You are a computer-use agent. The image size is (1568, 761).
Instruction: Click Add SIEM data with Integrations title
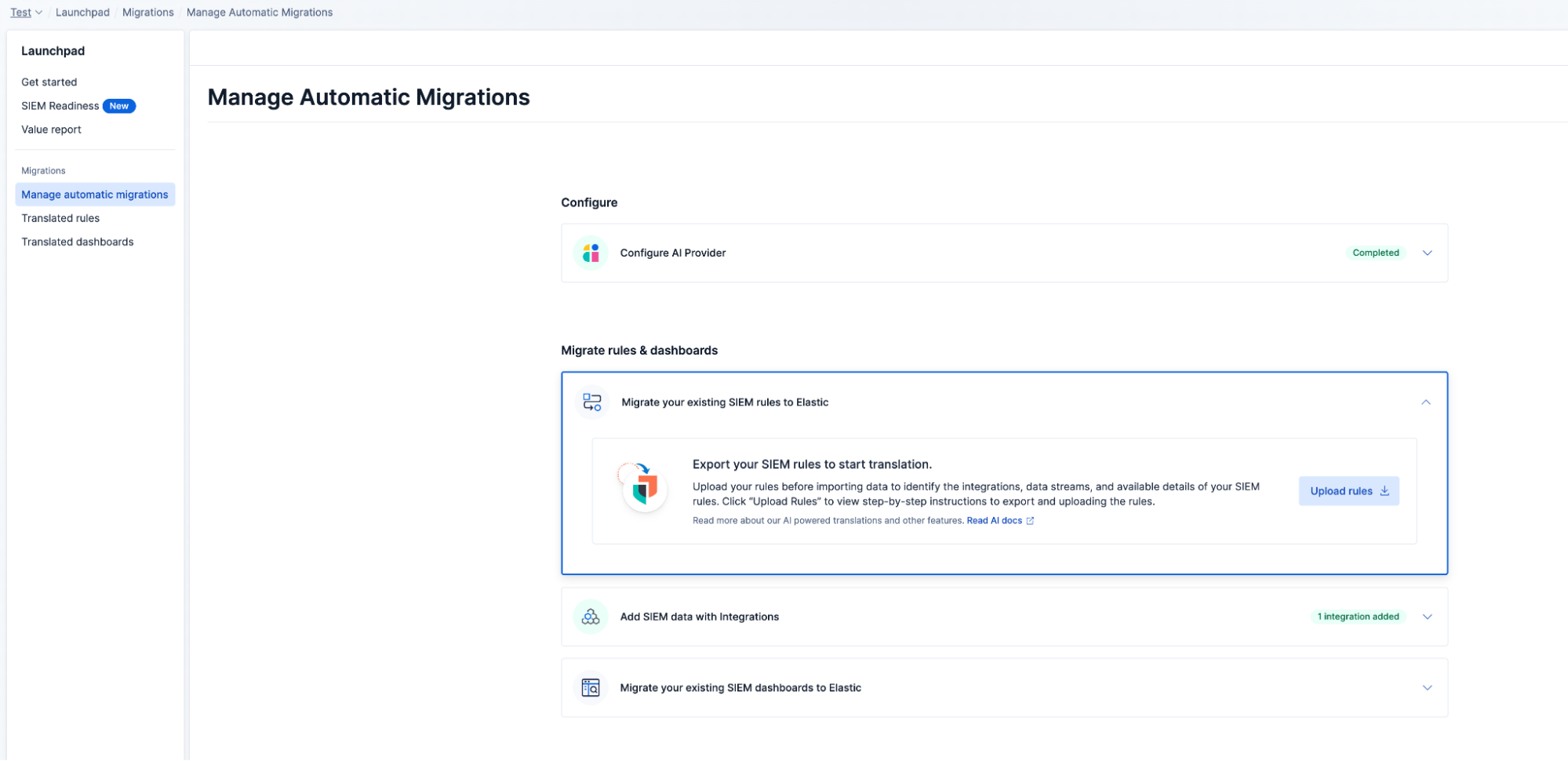pos(700,617)
